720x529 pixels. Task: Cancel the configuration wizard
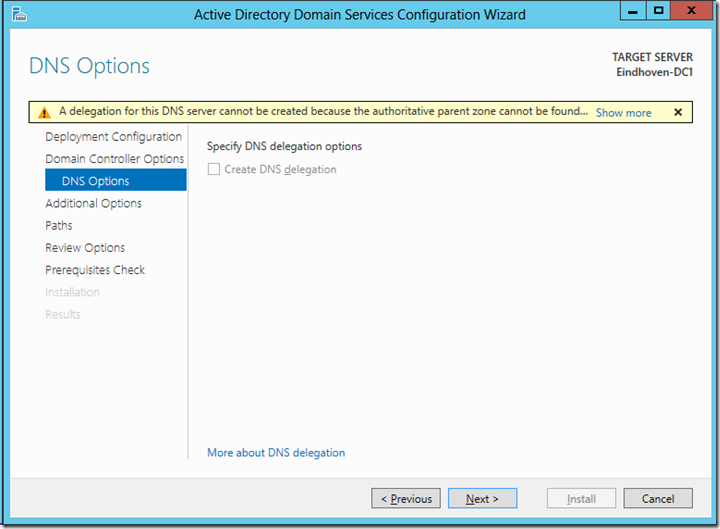(x=658, y=498)
